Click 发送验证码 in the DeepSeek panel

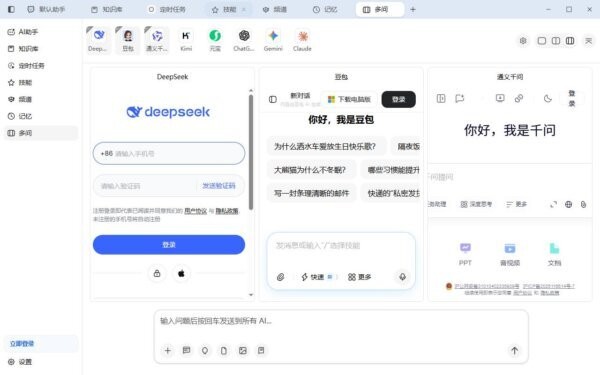[x=219, y=186]
